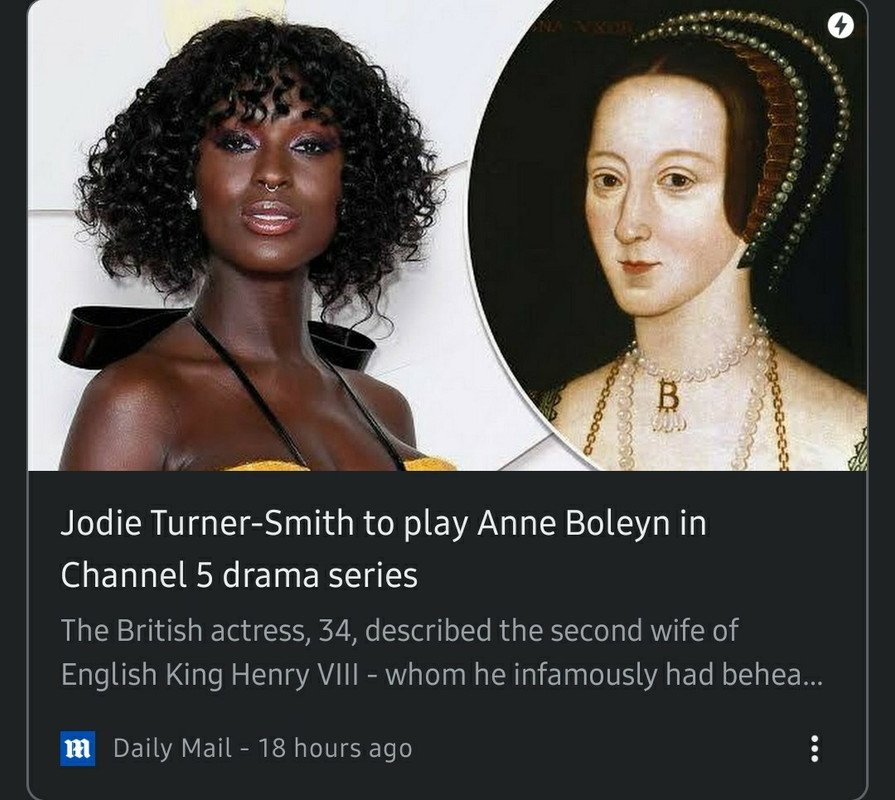Click the 'Daily Mail' source name
The height and width of the screenshot is (800, 895).
click(172, 748)
